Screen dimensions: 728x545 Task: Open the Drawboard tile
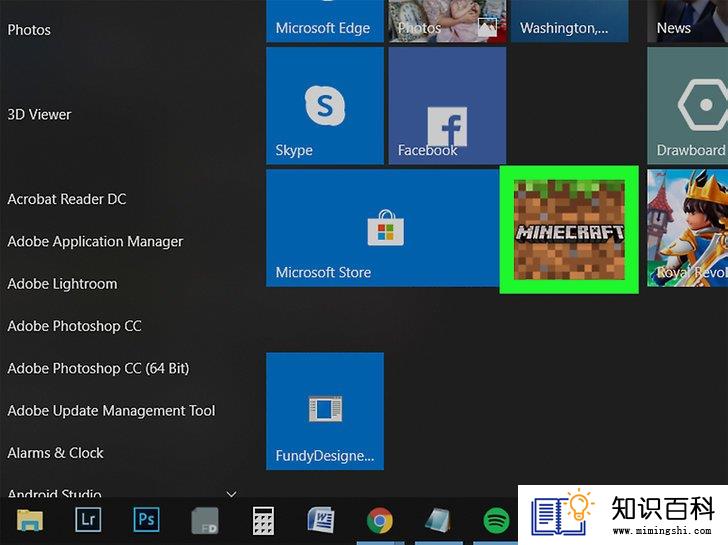[688, 106]
